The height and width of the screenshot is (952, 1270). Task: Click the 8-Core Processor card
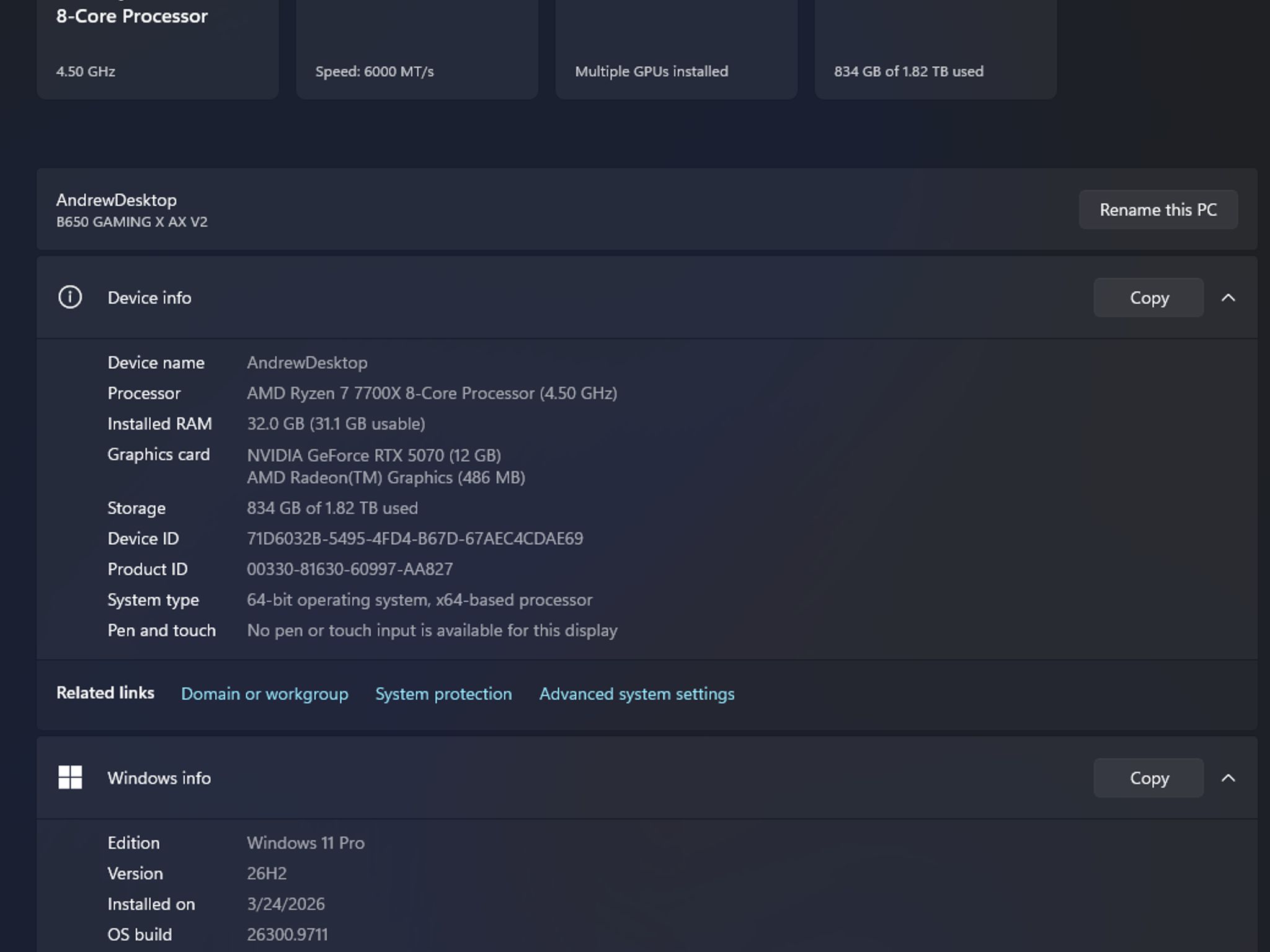point(158,48)
